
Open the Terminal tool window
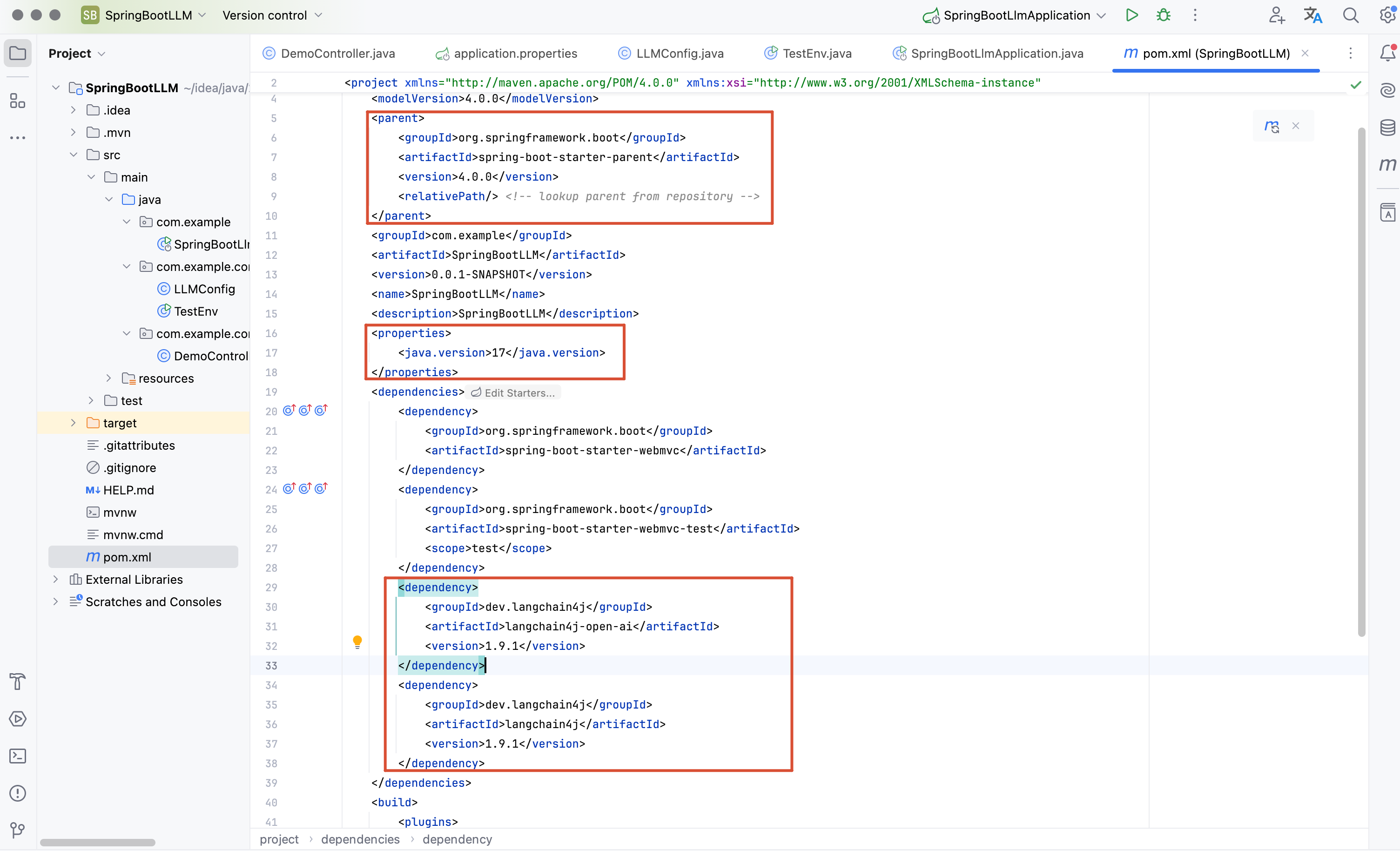coord(18,756)
